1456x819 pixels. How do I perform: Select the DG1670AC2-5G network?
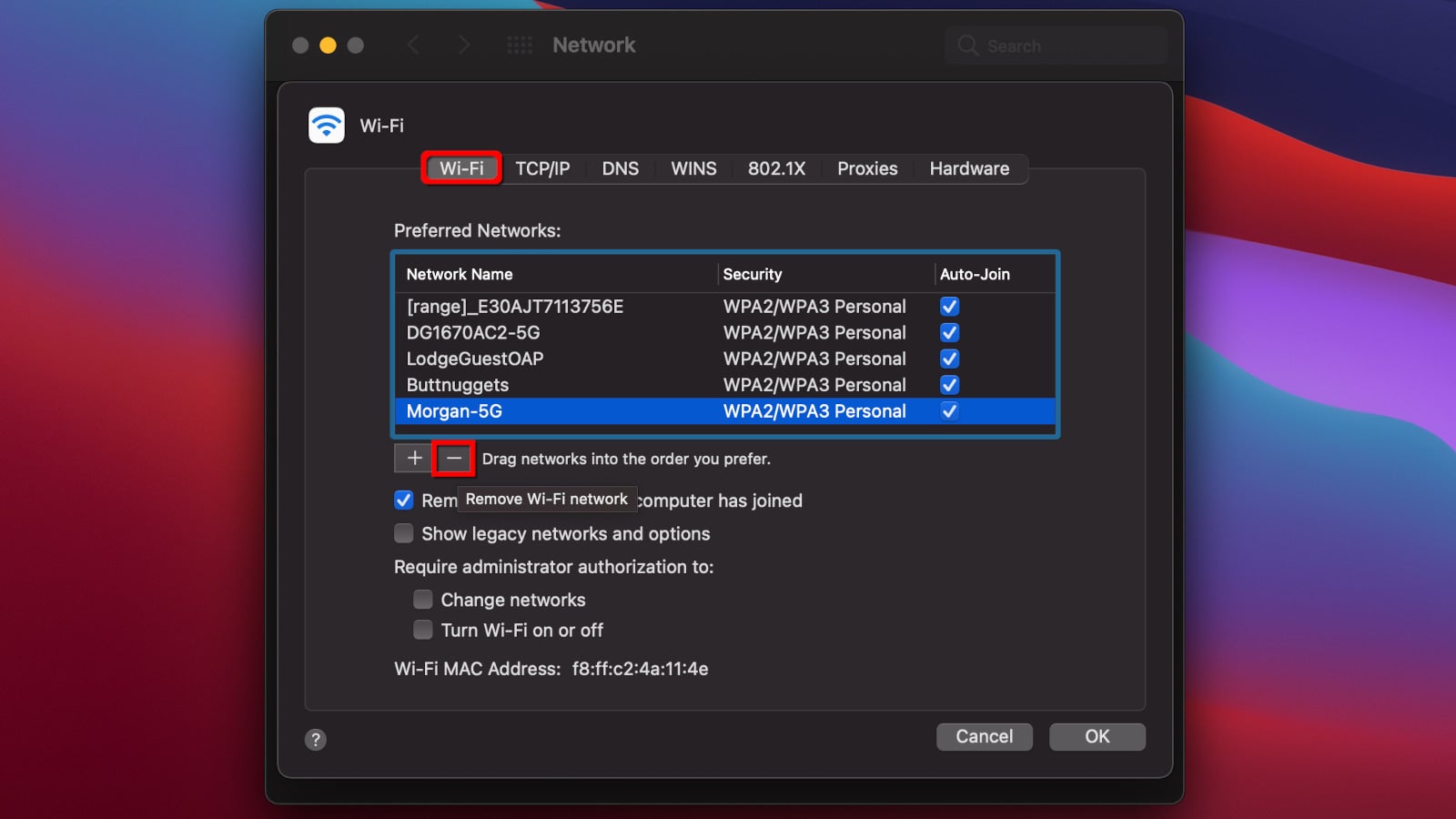725,332
